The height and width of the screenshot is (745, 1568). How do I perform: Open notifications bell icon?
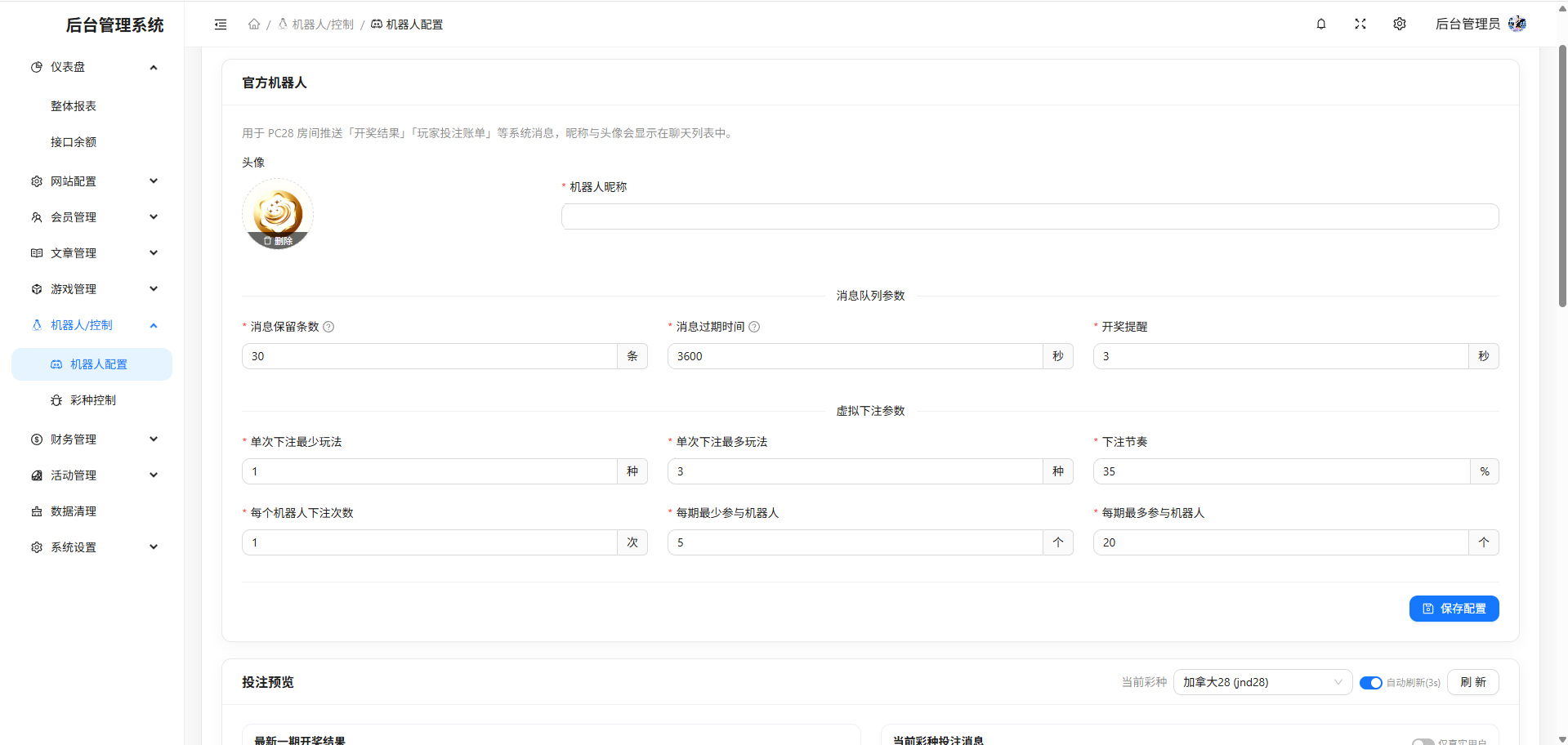[x=1321, y=24]
